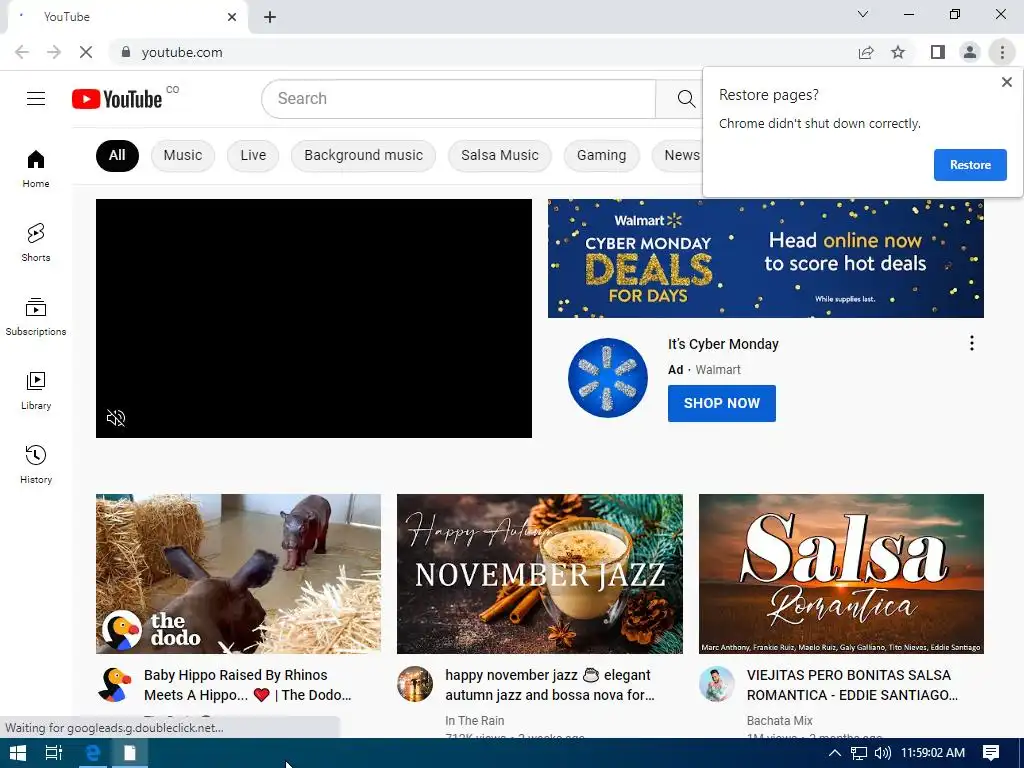Click the search magnifier button
The height and width of the screenshot is (768, 1024).
click(686, 99)
